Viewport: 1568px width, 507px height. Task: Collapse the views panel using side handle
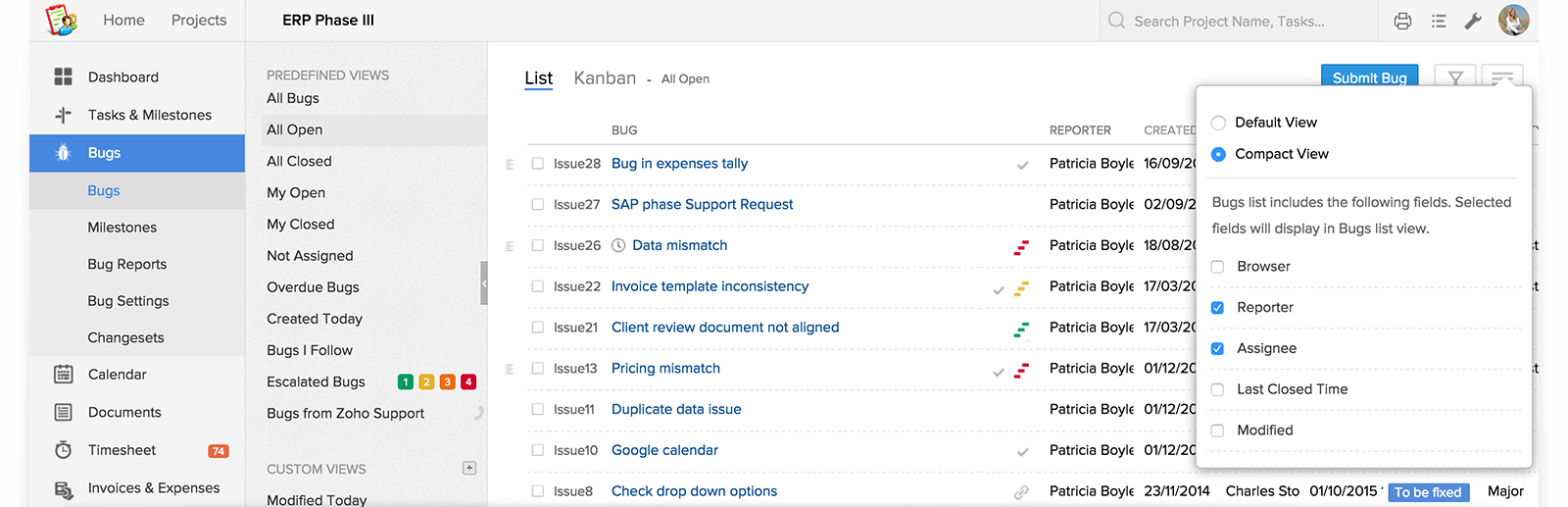(x=483, y=283)
